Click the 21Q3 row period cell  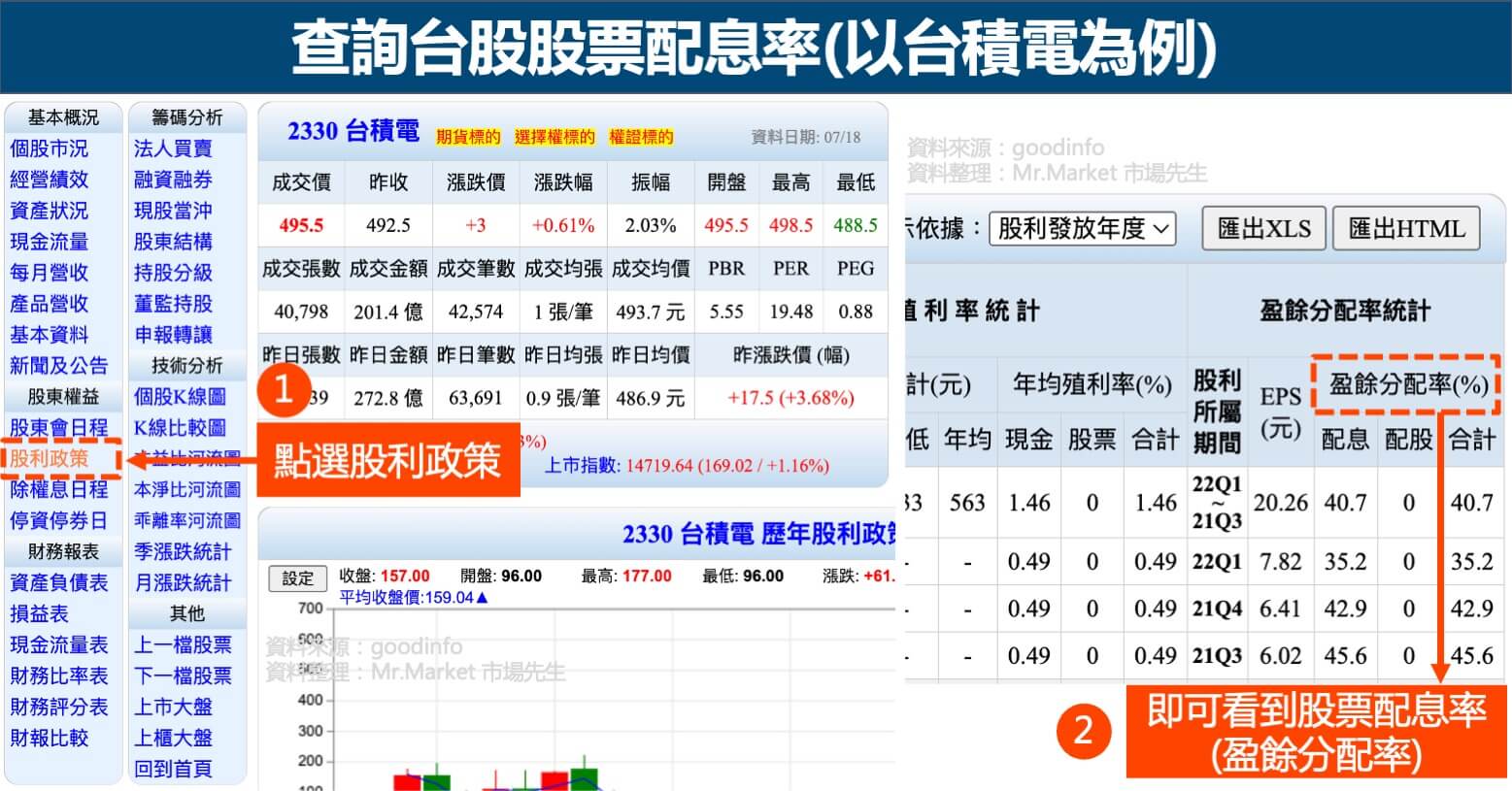(x=1217, y=656)
